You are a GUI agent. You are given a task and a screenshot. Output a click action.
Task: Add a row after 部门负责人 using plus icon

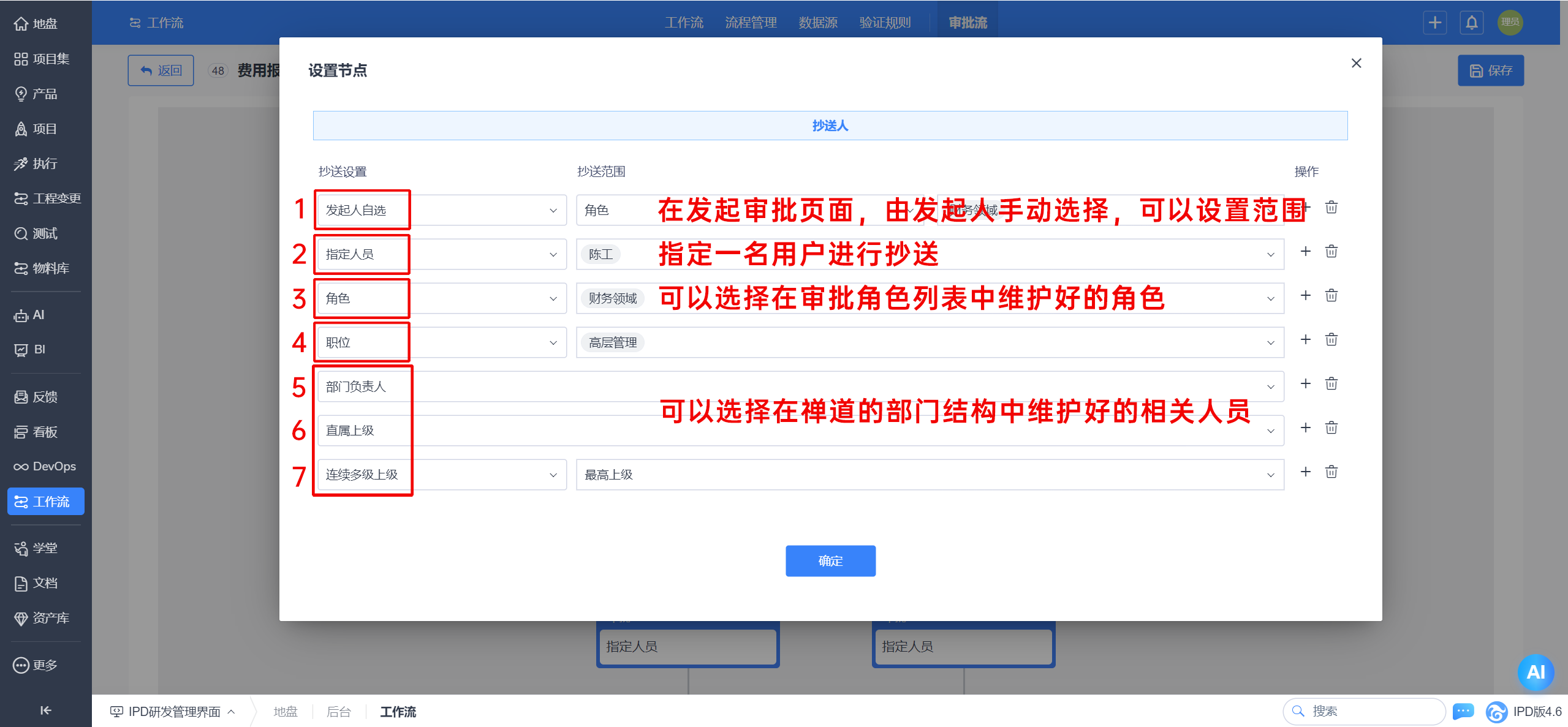point(1305,384)
